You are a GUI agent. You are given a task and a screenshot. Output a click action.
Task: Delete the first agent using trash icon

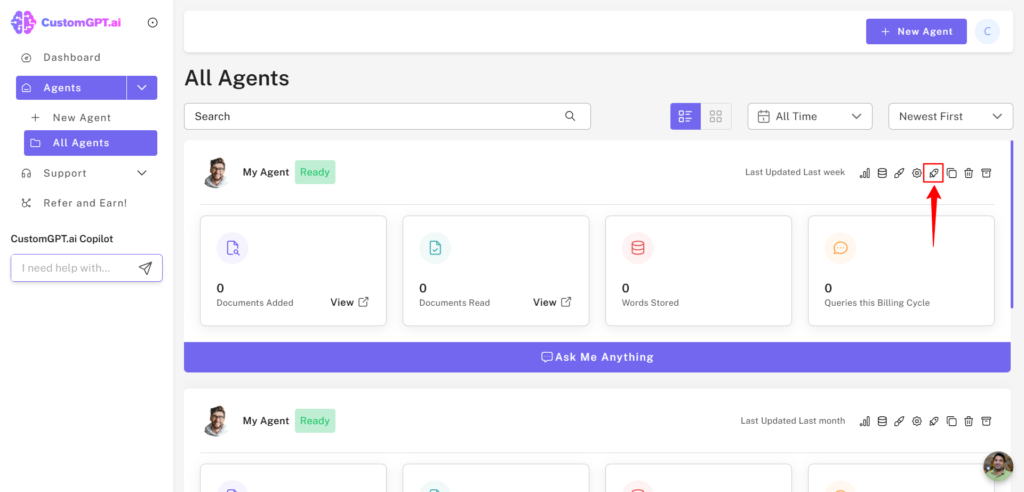tap(968, 173)
